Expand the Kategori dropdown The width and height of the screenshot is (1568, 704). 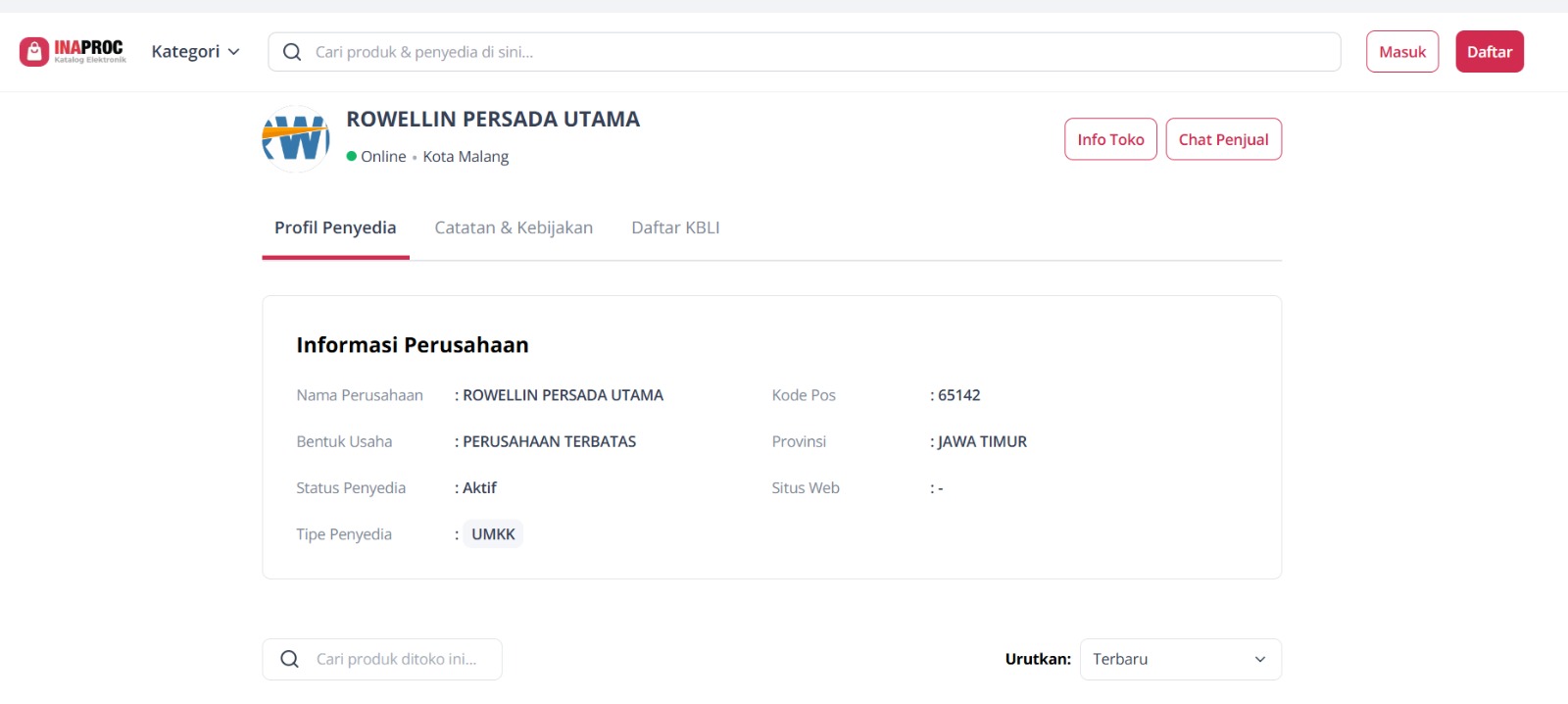click(195, 51)
